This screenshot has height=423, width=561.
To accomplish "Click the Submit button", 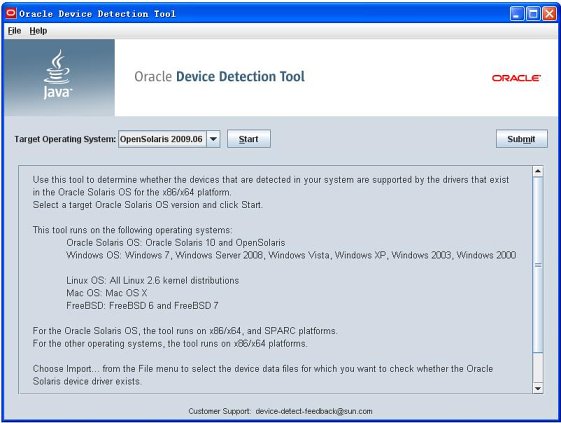I will (522, 139).
